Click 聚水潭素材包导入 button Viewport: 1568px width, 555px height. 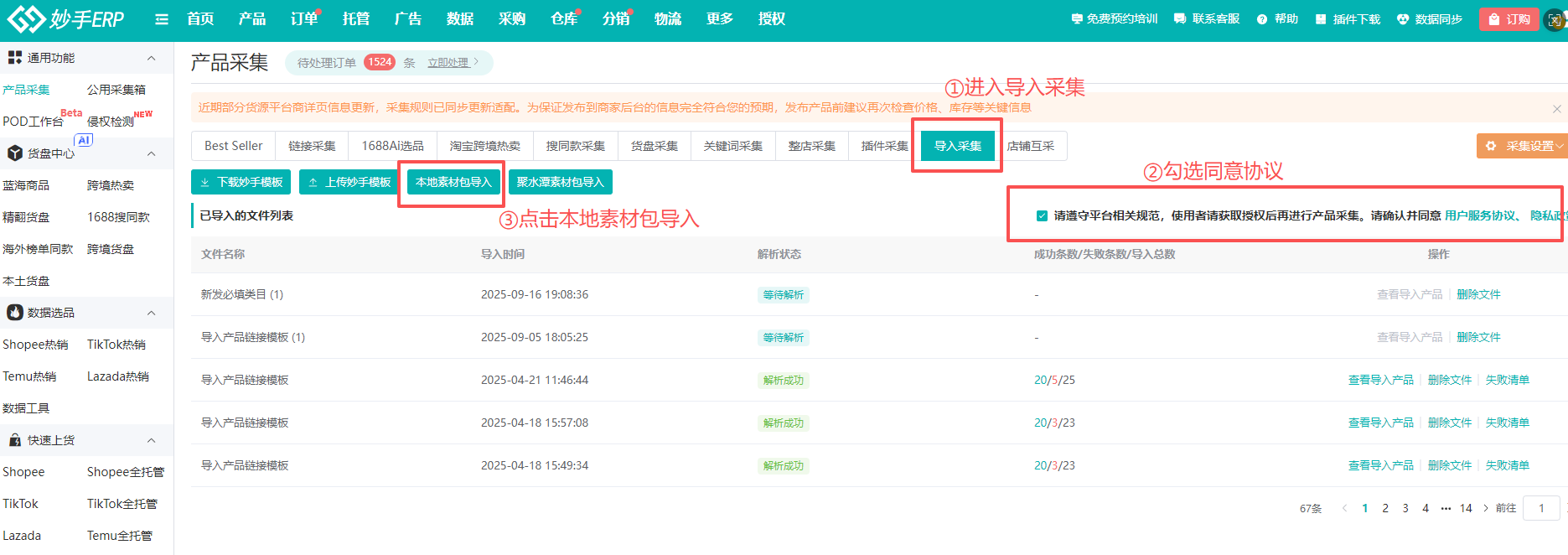pyautogui.click(x=561, y=182)
